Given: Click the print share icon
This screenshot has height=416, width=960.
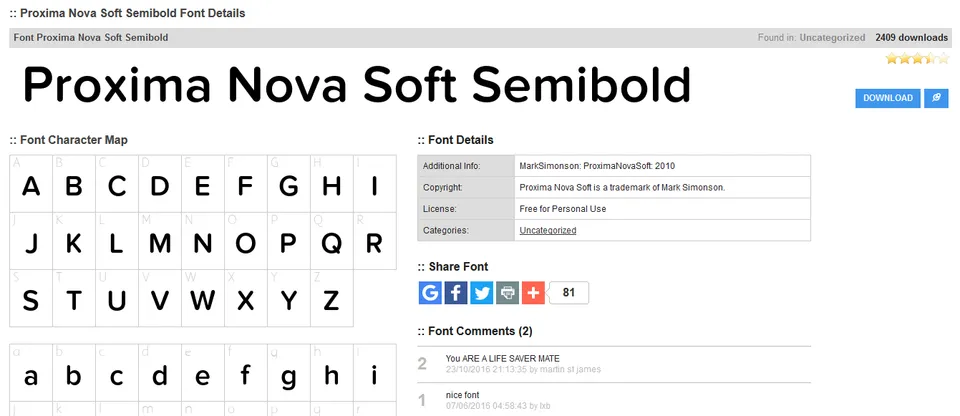Looking at the screenshot, I should click(x=508, y=293).
